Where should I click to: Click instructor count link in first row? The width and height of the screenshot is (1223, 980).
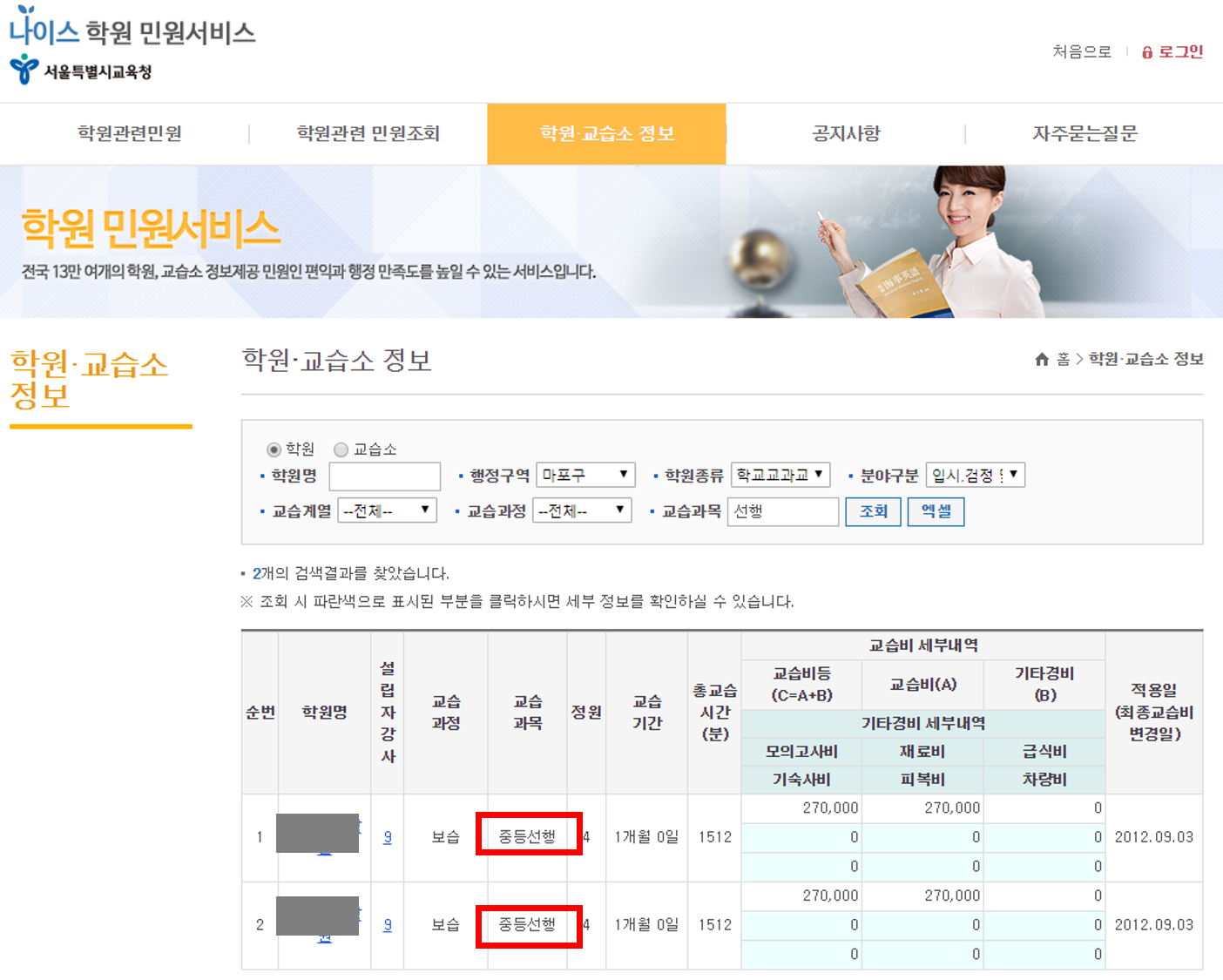(x=388, y=837)
